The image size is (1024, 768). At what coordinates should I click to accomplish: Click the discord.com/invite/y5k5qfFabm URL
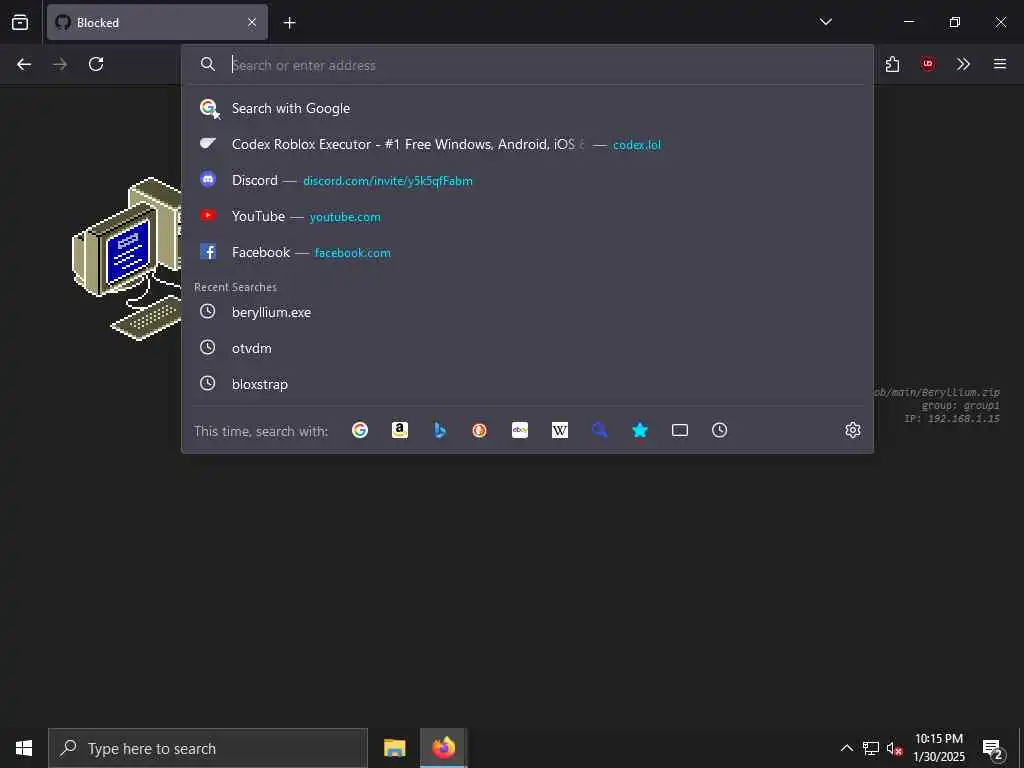pyautogui.click(x=388, y=181)
